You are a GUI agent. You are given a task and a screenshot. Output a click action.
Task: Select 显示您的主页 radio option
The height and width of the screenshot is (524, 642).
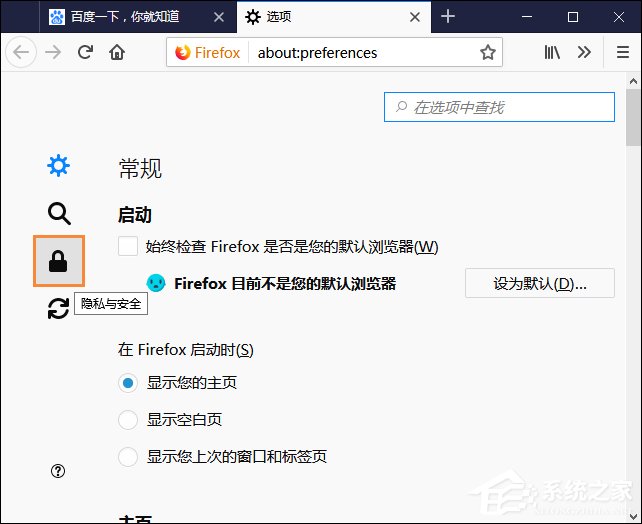tap(128, 383)
